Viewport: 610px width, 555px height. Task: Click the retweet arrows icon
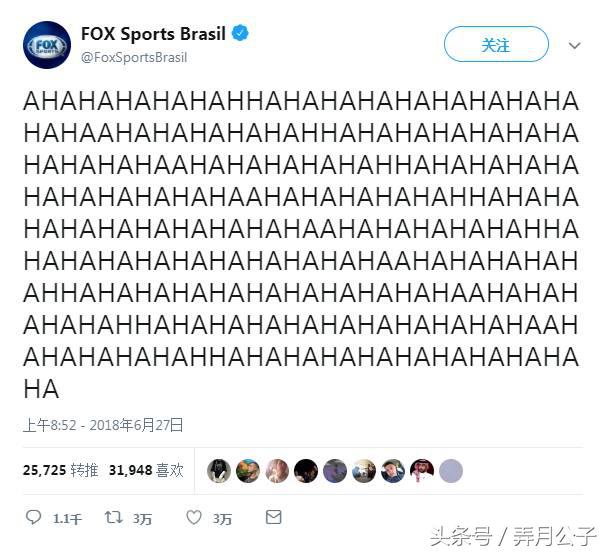click(x=114, y=518)
